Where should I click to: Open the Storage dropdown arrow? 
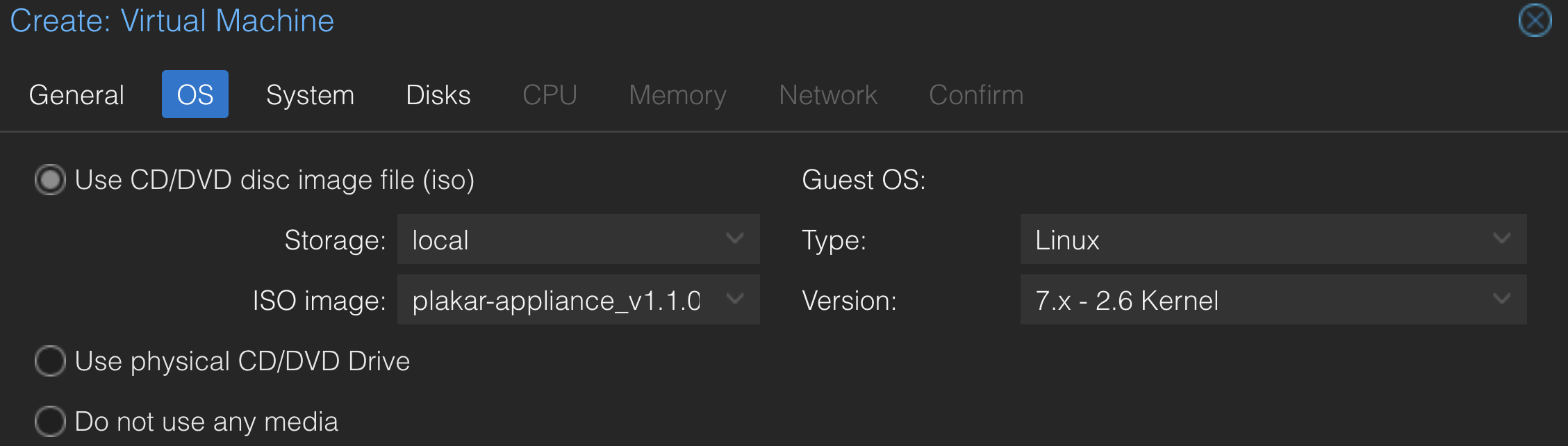tap(734, 239)
